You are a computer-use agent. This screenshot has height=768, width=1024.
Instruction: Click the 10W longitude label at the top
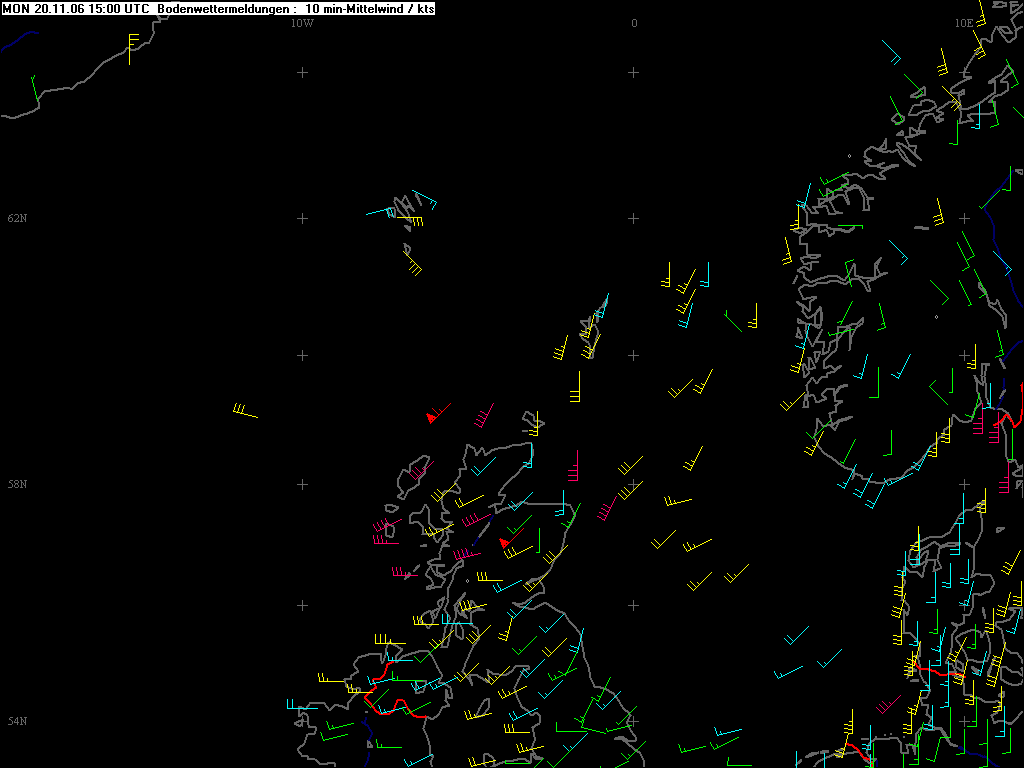pyautogui.click(x=302, y=23)
